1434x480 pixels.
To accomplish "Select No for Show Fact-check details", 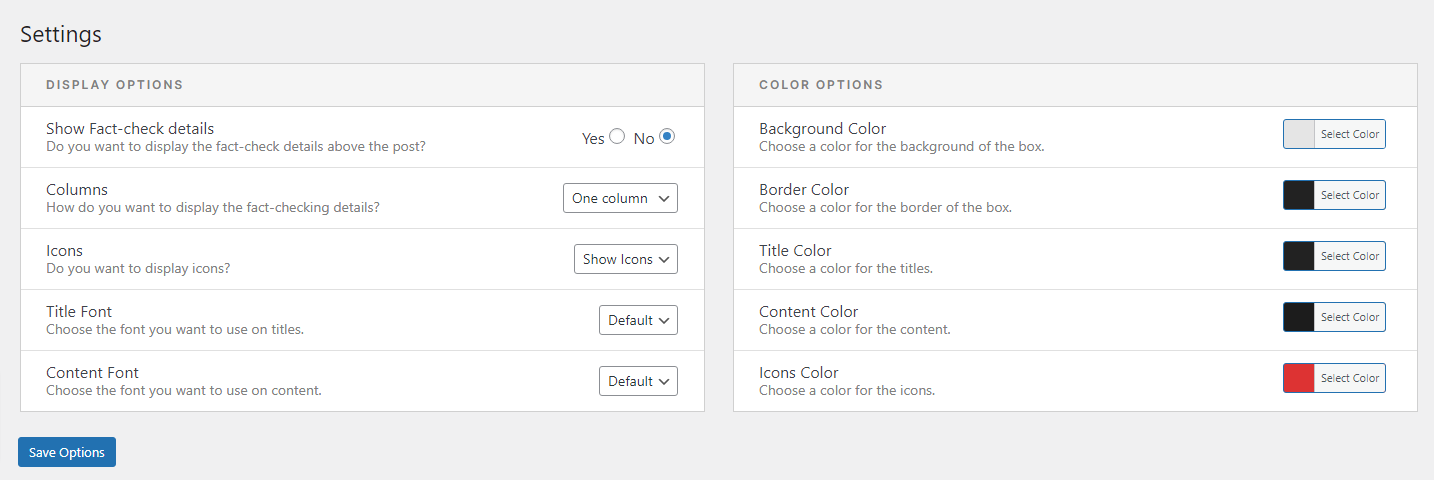I will [x=667, y=136].
